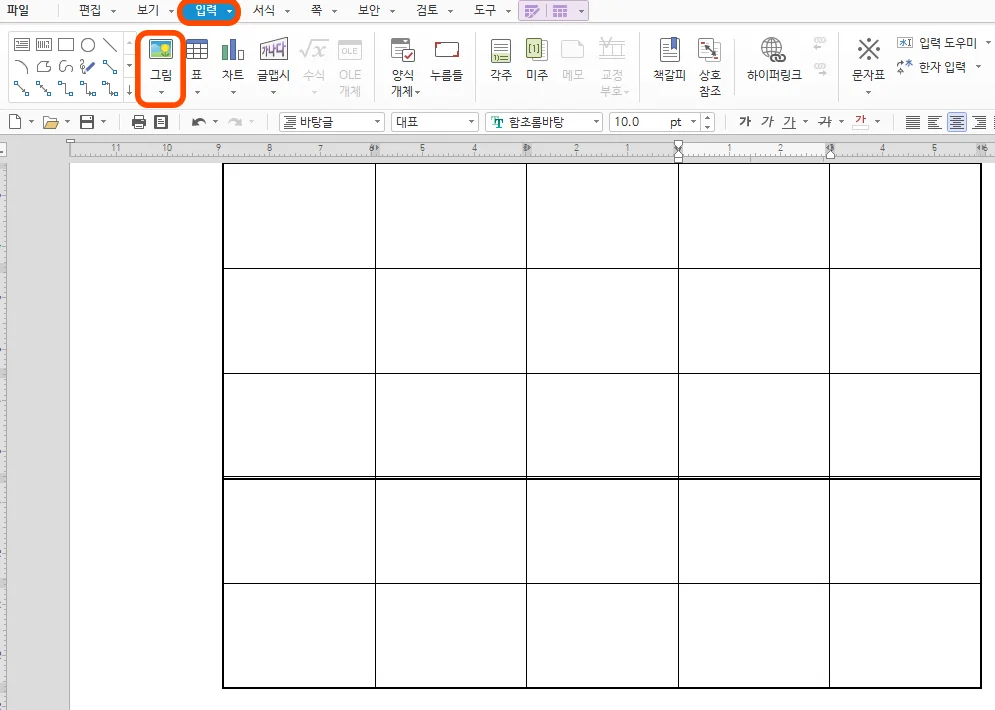The image size is (995, 710).
Task: Open the 보안 menu
Action: (369, 10)
